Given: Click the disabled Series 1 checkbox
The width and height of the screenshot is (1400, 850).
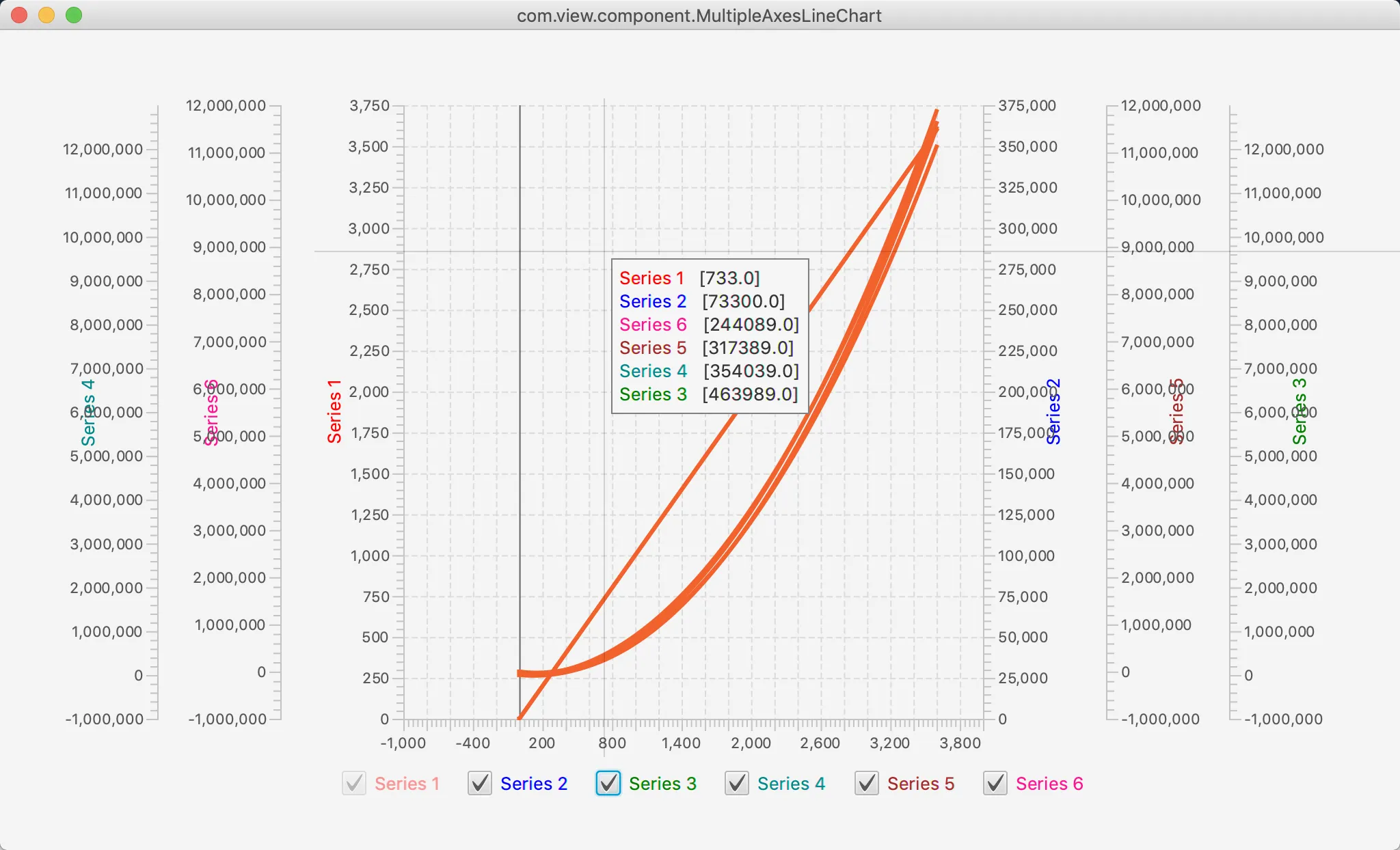Looking at the screenshot, I should [x=354, y=783].
